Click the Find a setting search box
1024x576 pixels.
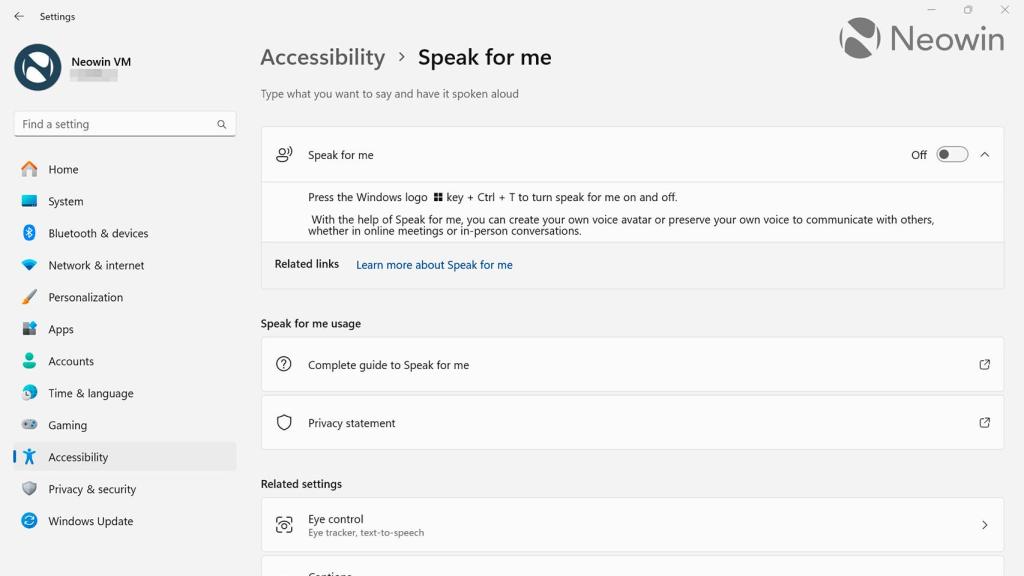pos(125,124)
